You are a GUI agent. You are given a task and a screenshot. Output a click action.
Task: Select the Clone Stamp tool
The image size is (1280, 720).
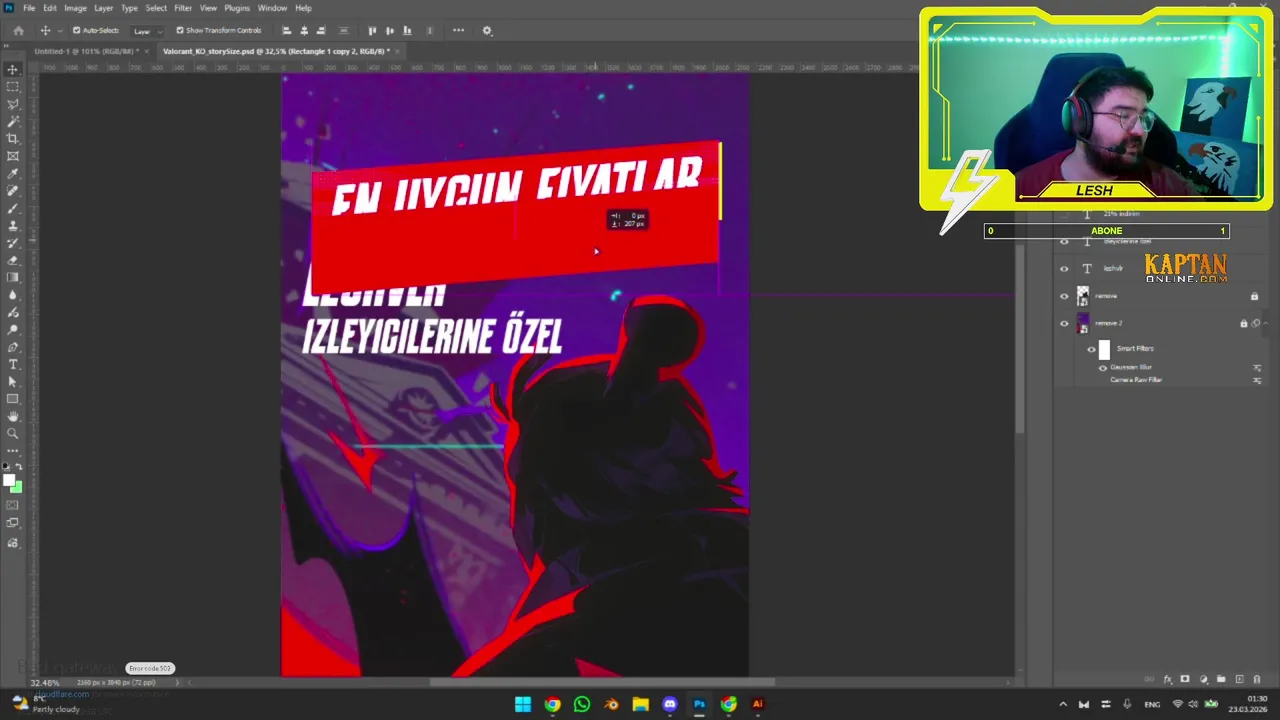pos(13,225)
